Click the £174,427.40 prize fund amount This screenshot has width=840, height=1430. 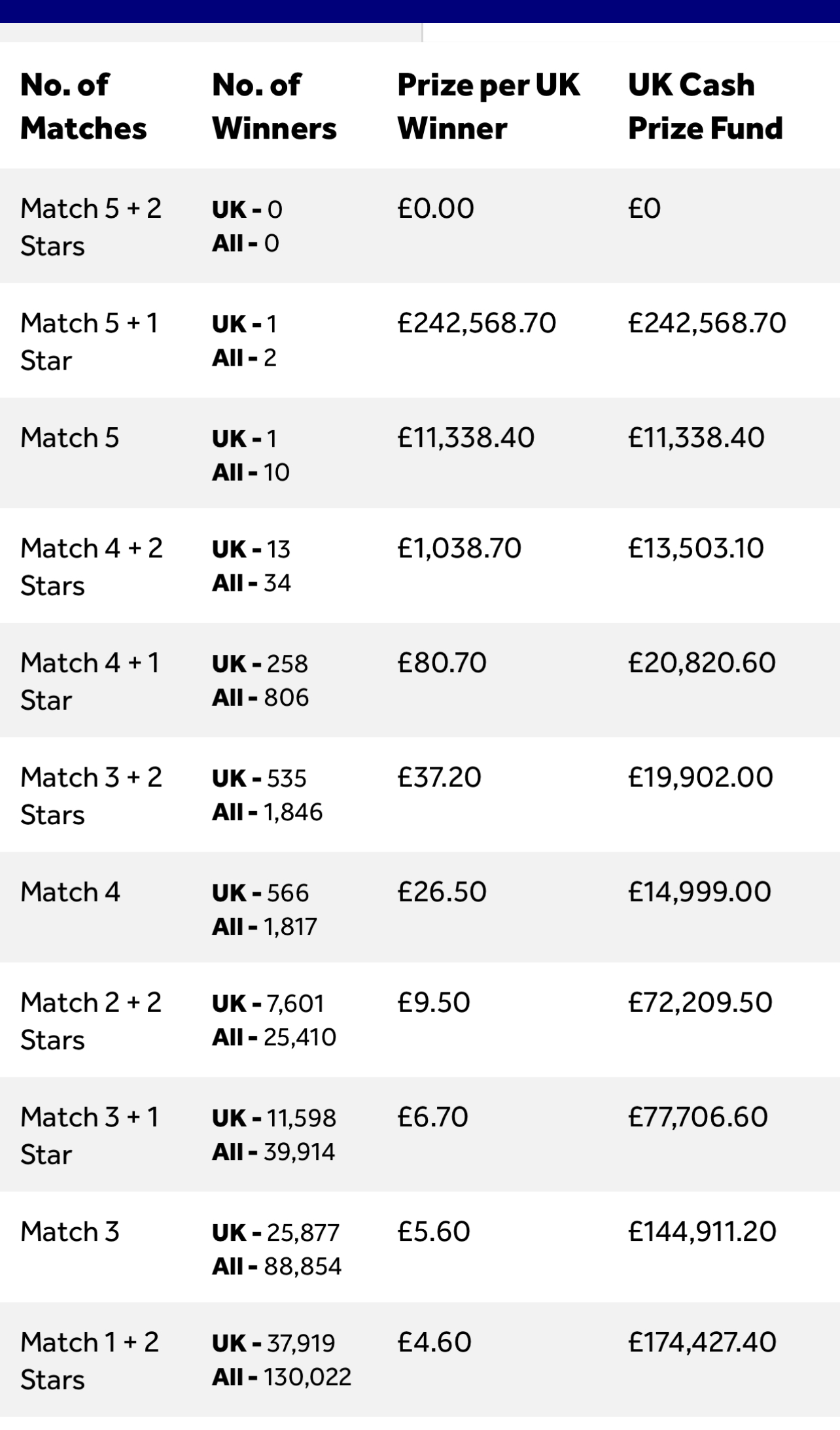point(702,1342)
